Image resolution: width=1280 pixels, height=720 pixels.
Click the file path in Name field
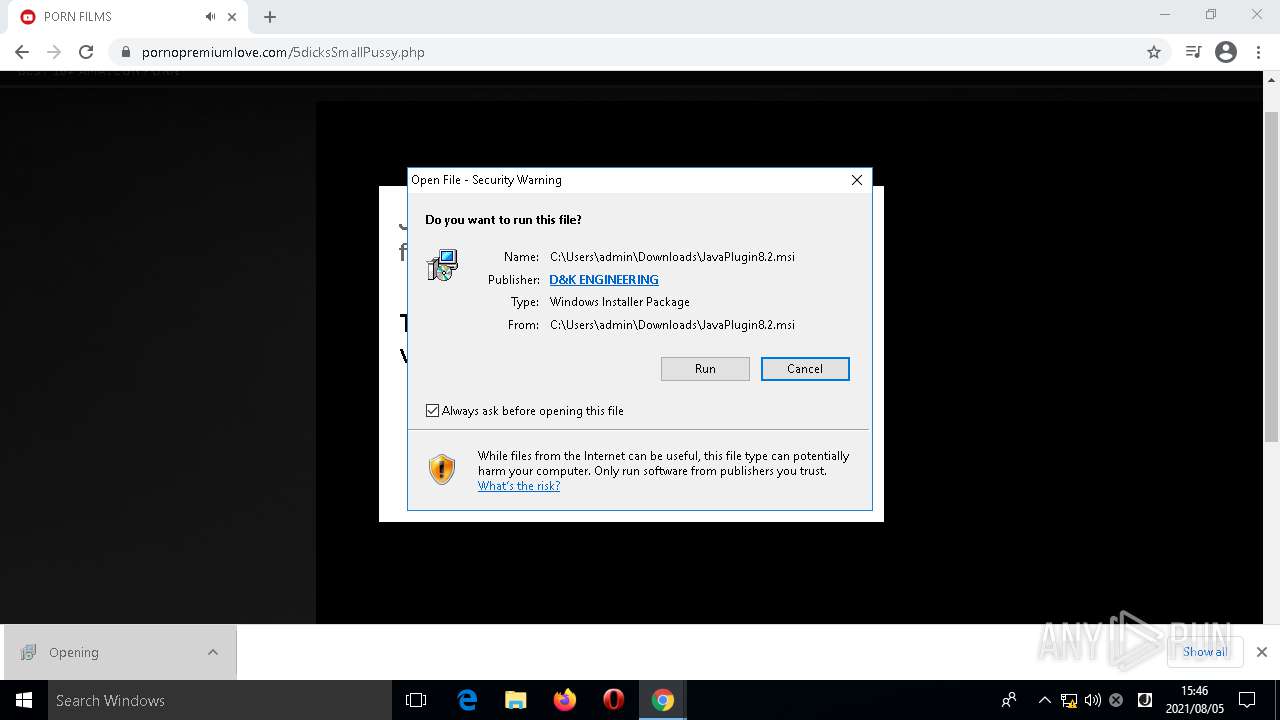[672, 257]
